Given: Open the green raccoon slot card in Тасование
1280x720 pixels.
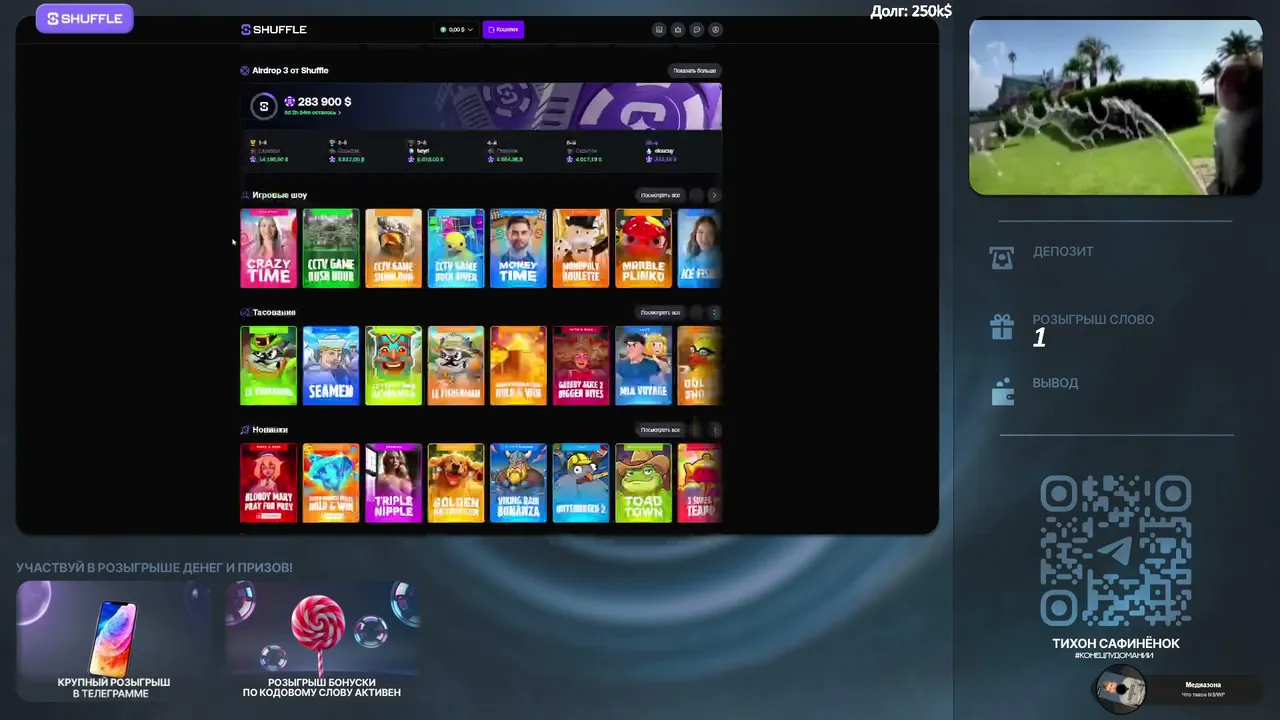Looking at the screenshot, I should (269, 365).
